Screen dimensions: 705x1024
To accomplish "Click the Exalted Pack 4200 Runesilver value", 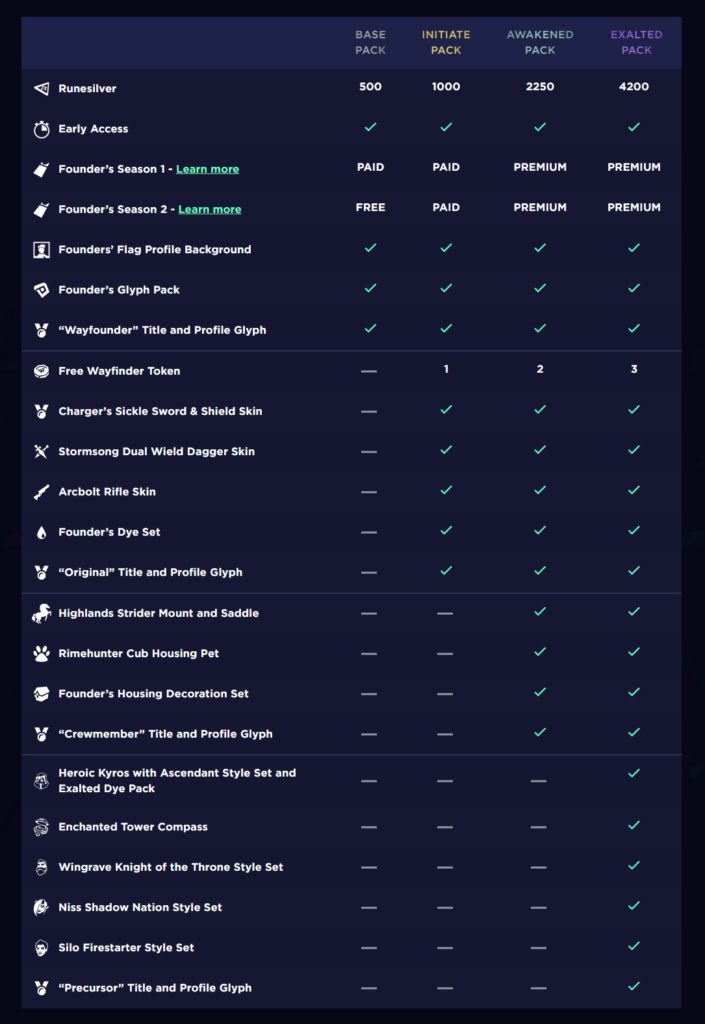I will 634,87.
